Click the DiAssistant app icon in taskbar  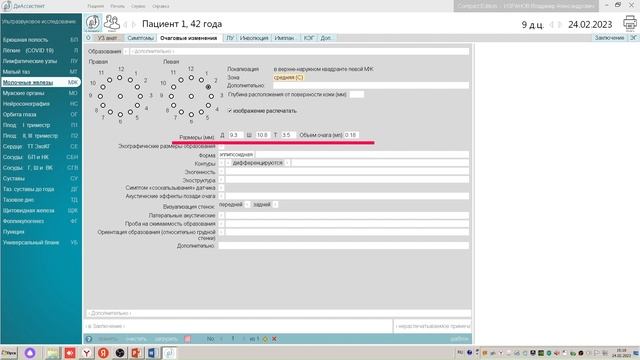pyautogui.click(x=169, y=353)
